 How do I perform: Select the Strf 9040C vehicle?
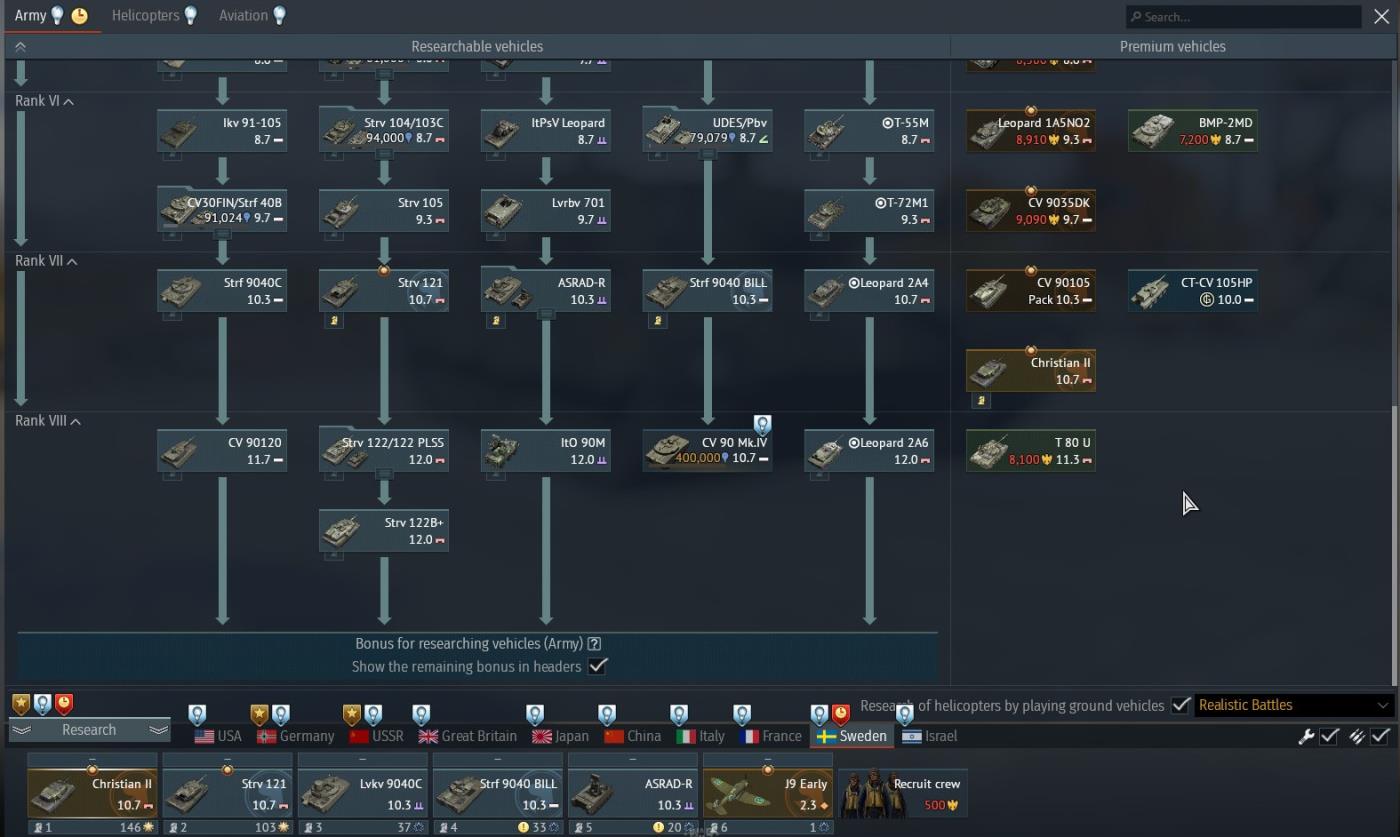pos(222,291)
